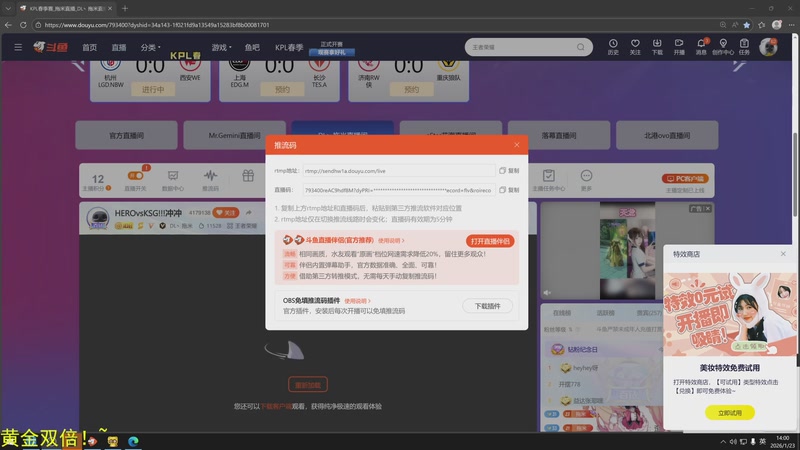Expand the 分类 dropdown in navigation
The width and height of the screenshot is (800, 450).
click(x=151, y=47)
